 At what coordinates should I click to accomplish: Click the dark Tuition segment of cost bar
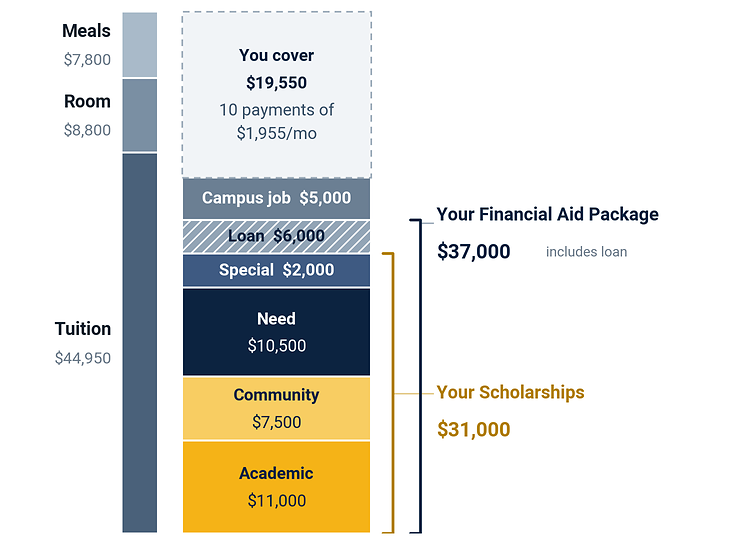pos(140,343)
